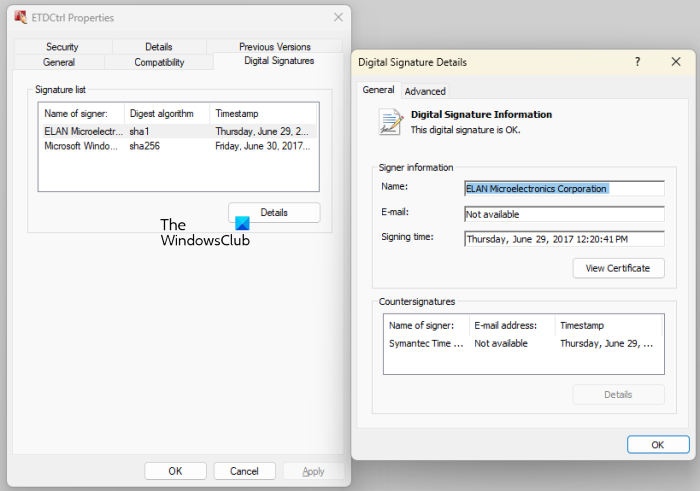
Task: Select the ELAN Microelectronics sha1 signature row
Action: pyautogui.click(x=178, y=131)
